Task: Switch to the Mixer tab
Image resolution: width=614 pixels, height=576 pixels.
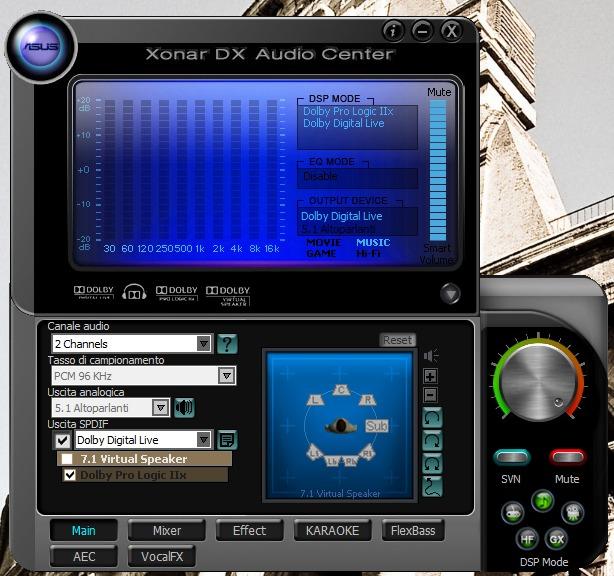Action: click(167, 531)
